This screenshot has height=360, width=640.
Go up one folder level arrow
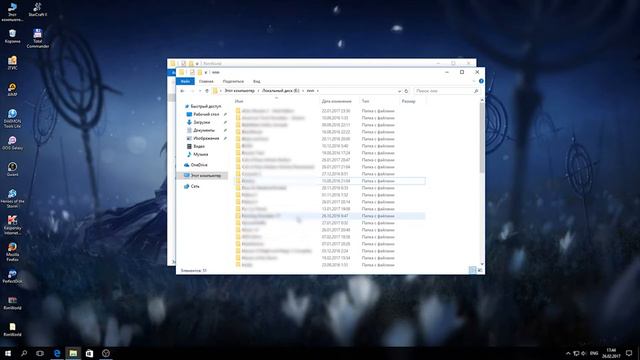[x=207, y=91]
